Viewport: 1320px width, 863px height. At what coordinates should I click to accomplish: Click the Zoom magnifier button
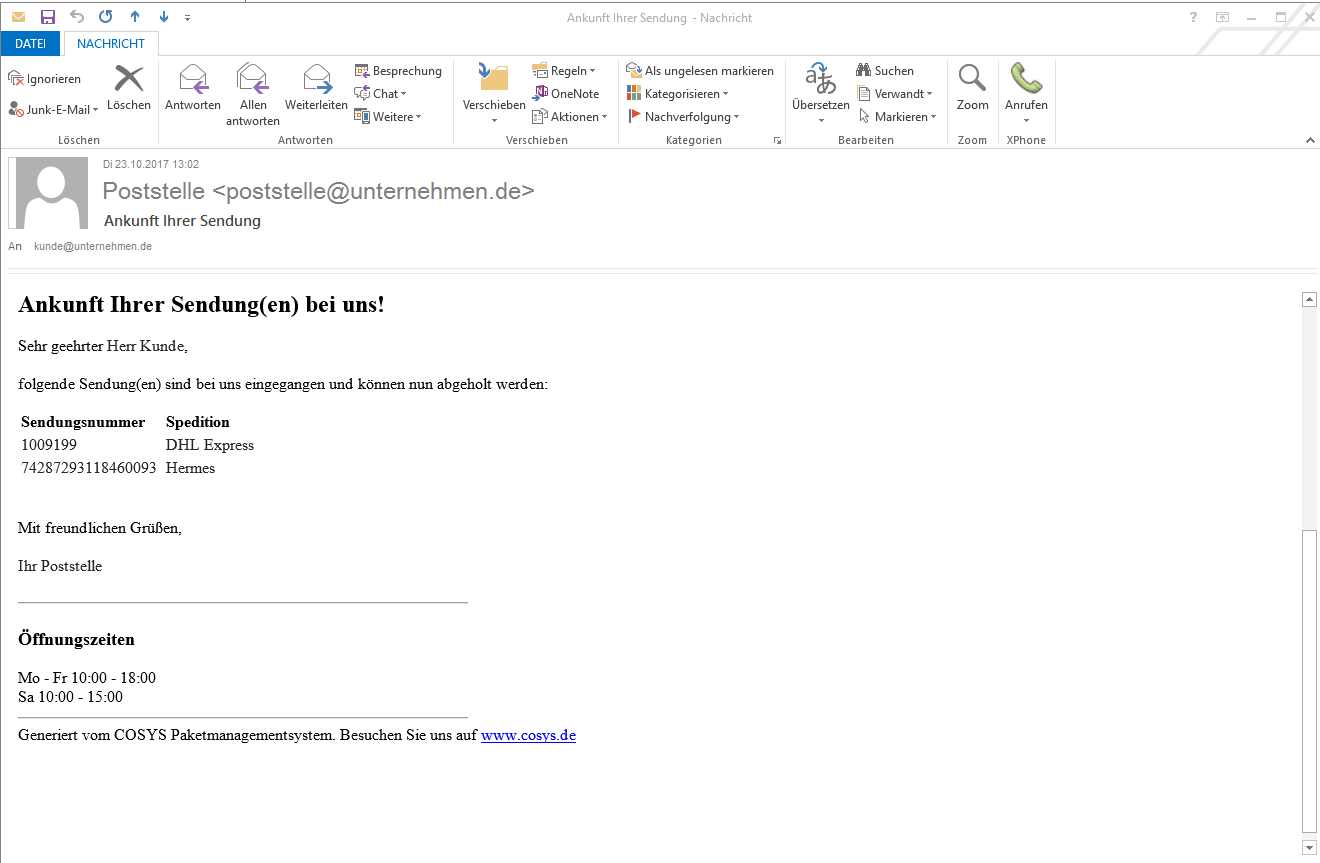[972, 88]
